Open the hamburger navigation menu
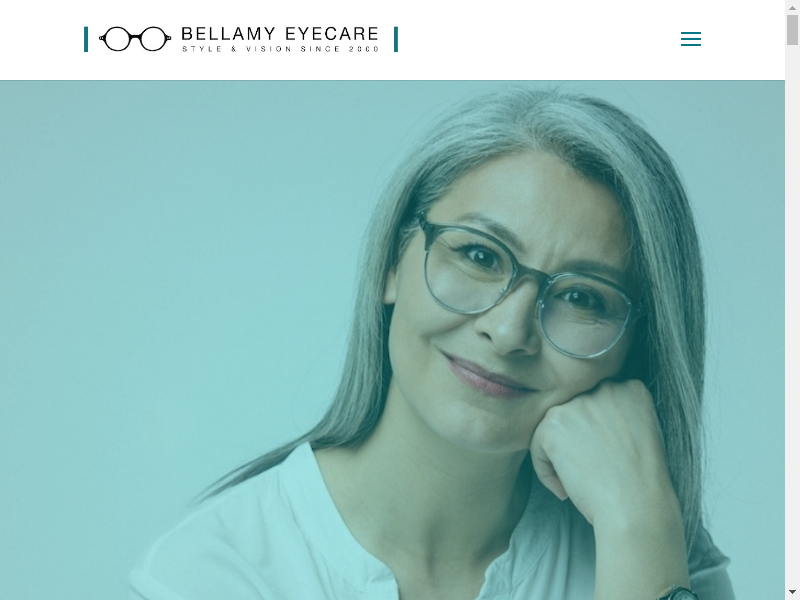Screen dimensions: 800x600 (x=691, y=39)
